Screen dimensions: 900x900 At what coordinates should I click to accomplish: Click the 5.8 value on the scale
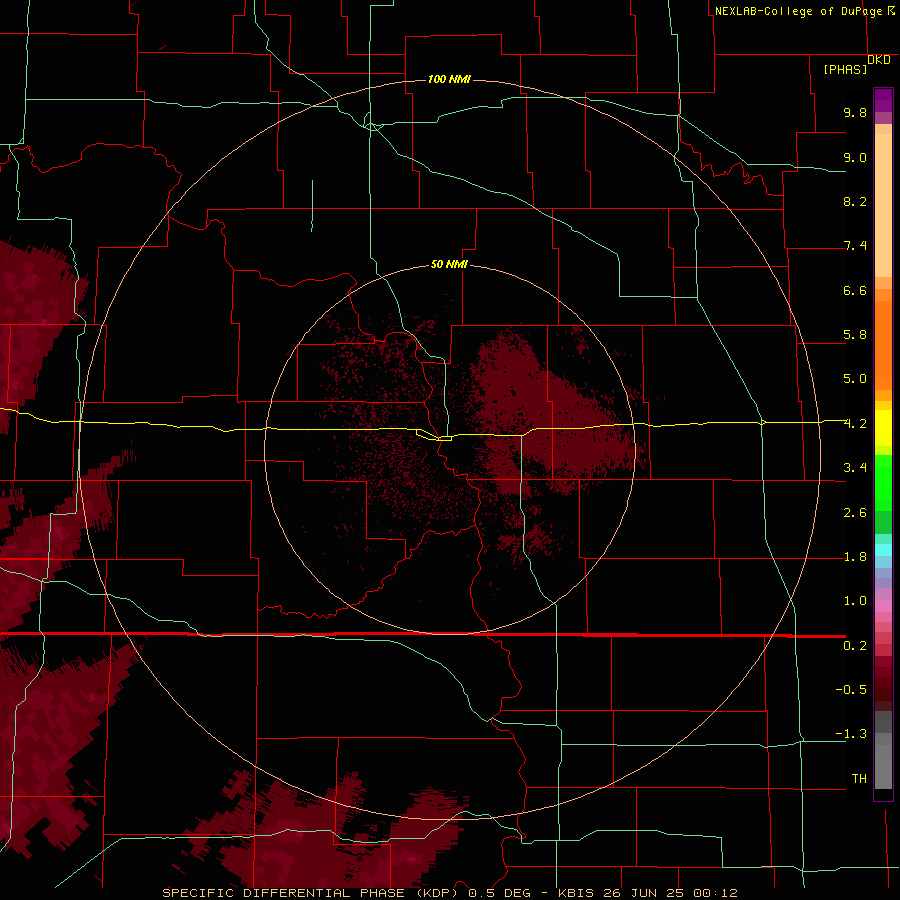[x=855, y=335]
